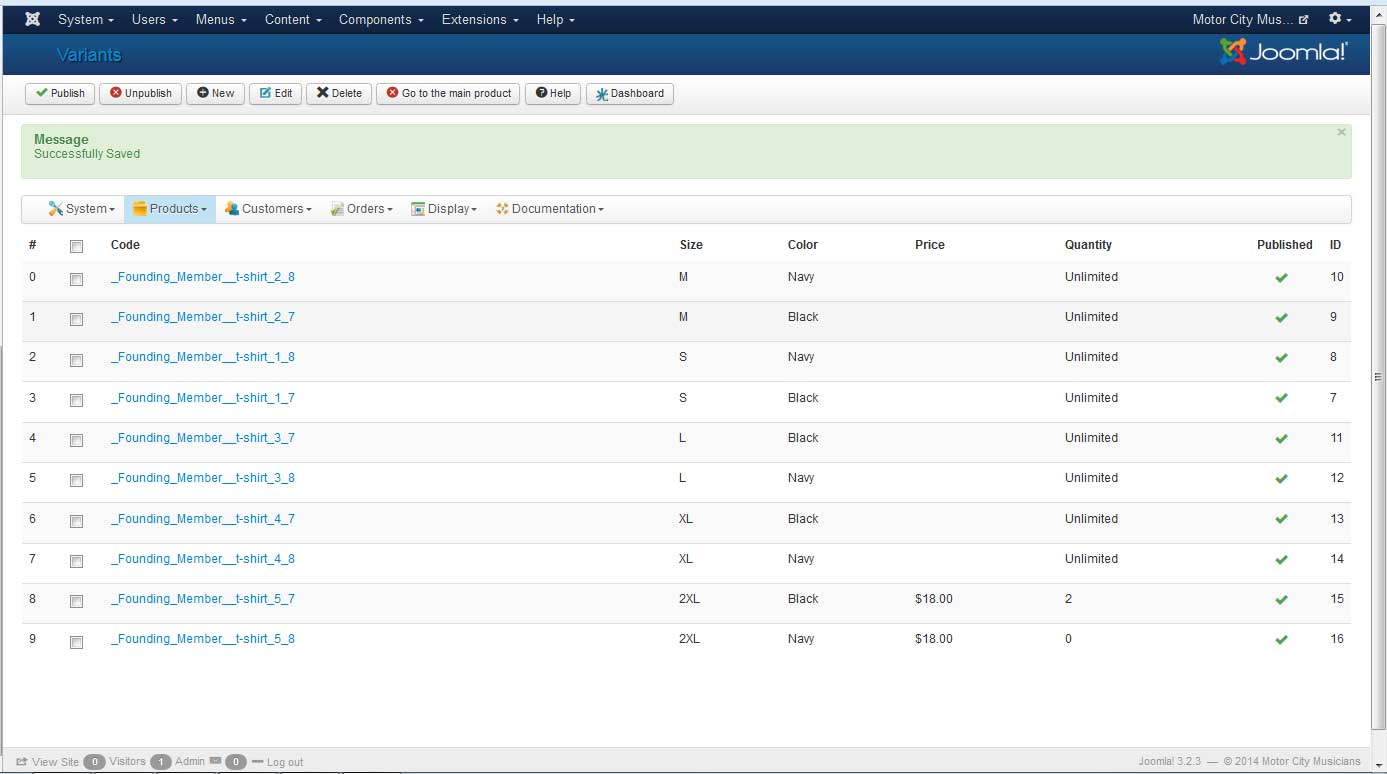This screenshot has width=1387, height=774.
Task: Sort by the Code column header
Action: point(125,245)
